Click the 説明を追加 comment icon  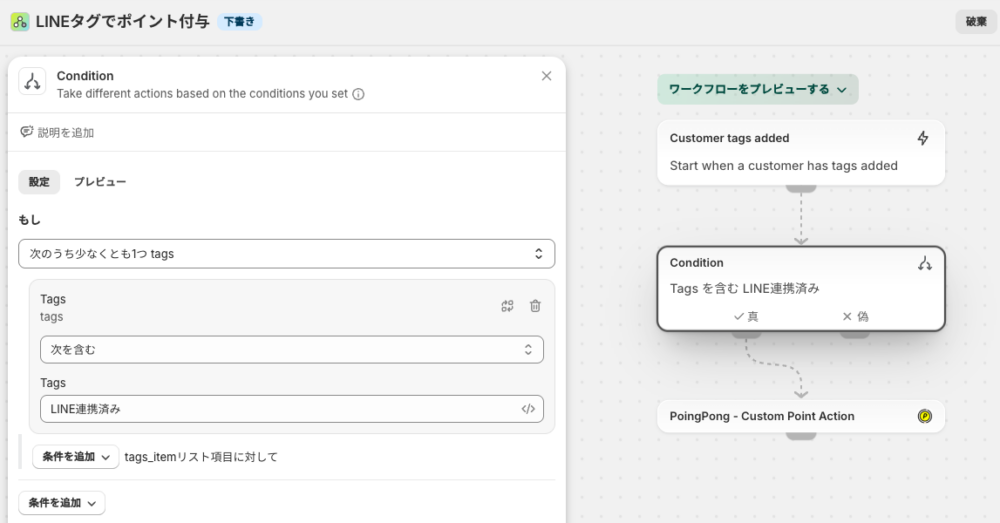click(x=27, y=132)
